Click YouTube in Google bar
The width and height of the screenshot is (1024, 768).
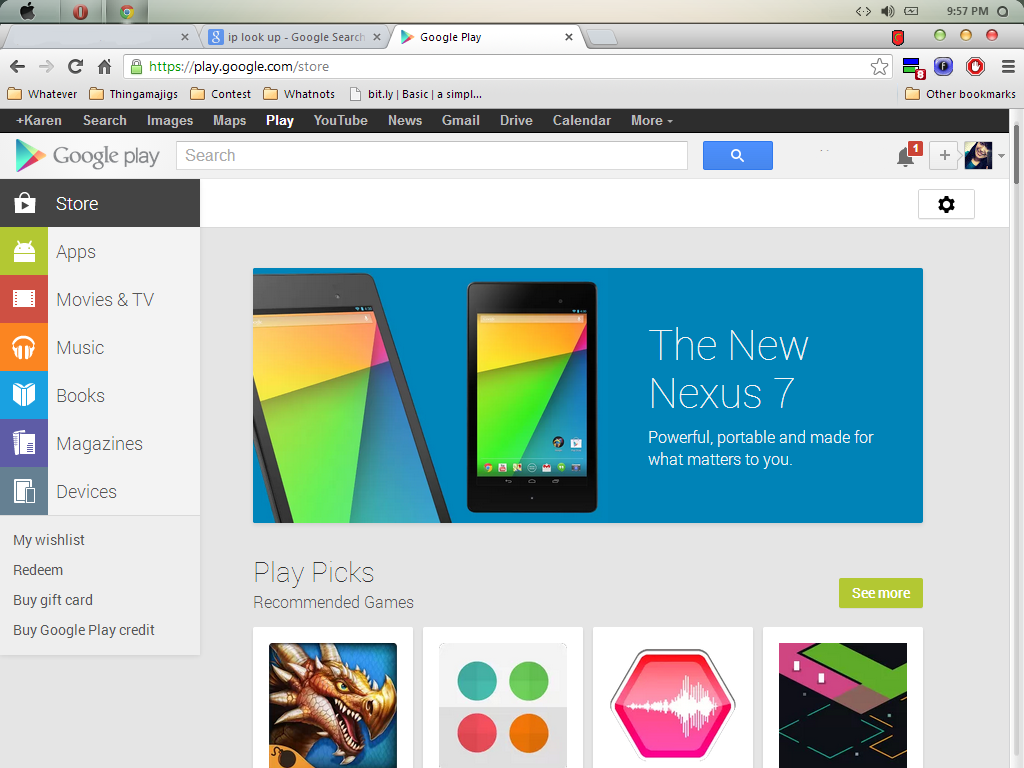click(340, 120)
